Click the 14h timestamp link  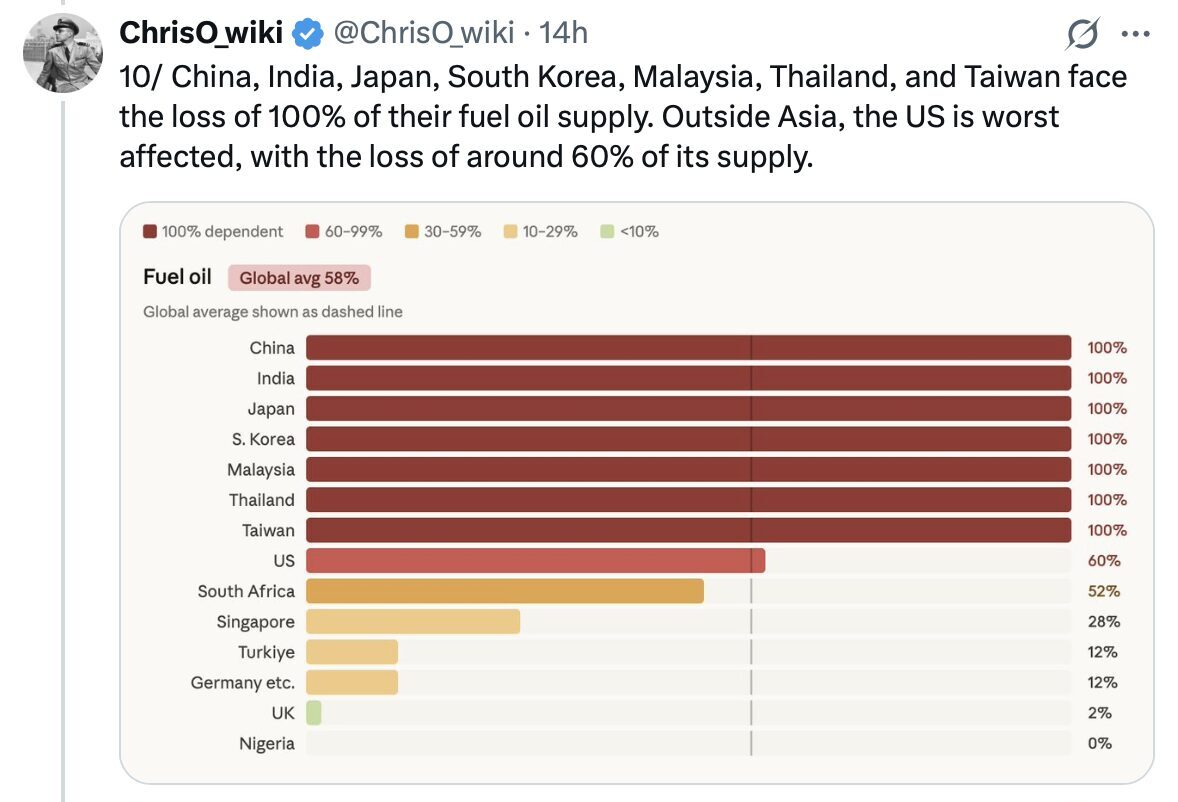coord(563,34)
